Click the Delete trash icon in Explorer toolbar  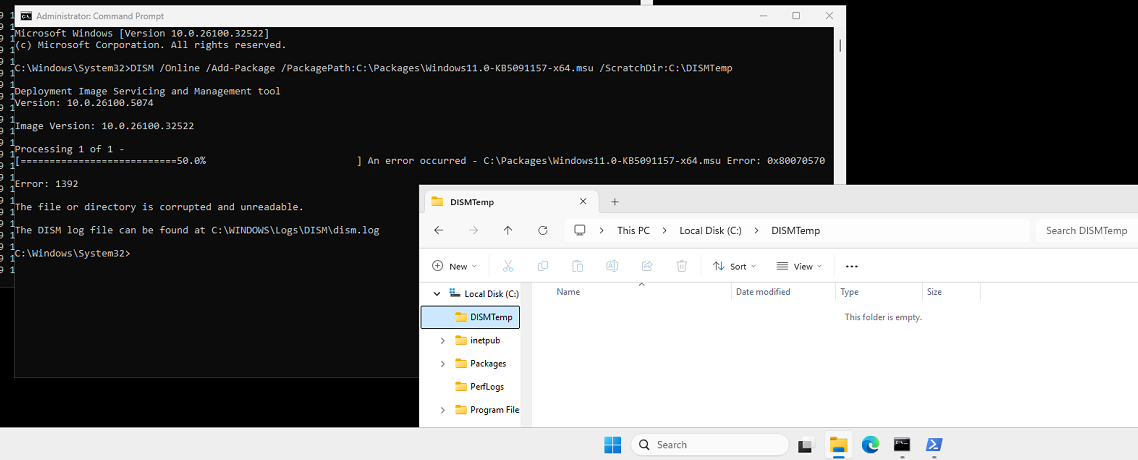pyautogui.click(x=682, y=266)
